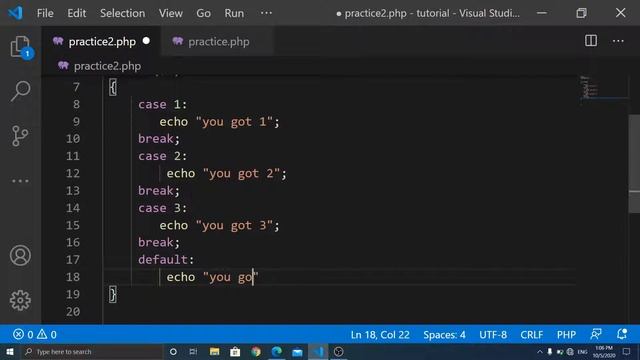Image resolution: width=640 pixels, height=360 pixels.
Task: Select the practice2.php tab
Action: click(101, 41)
